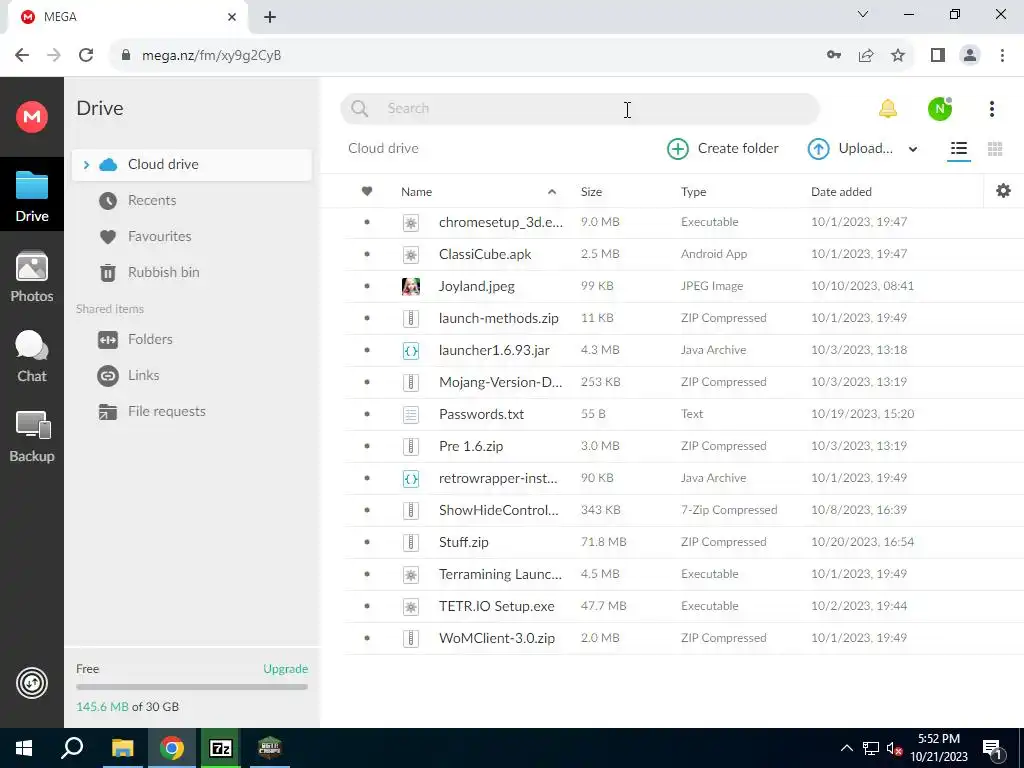Click Create folder button

point(723,149)
